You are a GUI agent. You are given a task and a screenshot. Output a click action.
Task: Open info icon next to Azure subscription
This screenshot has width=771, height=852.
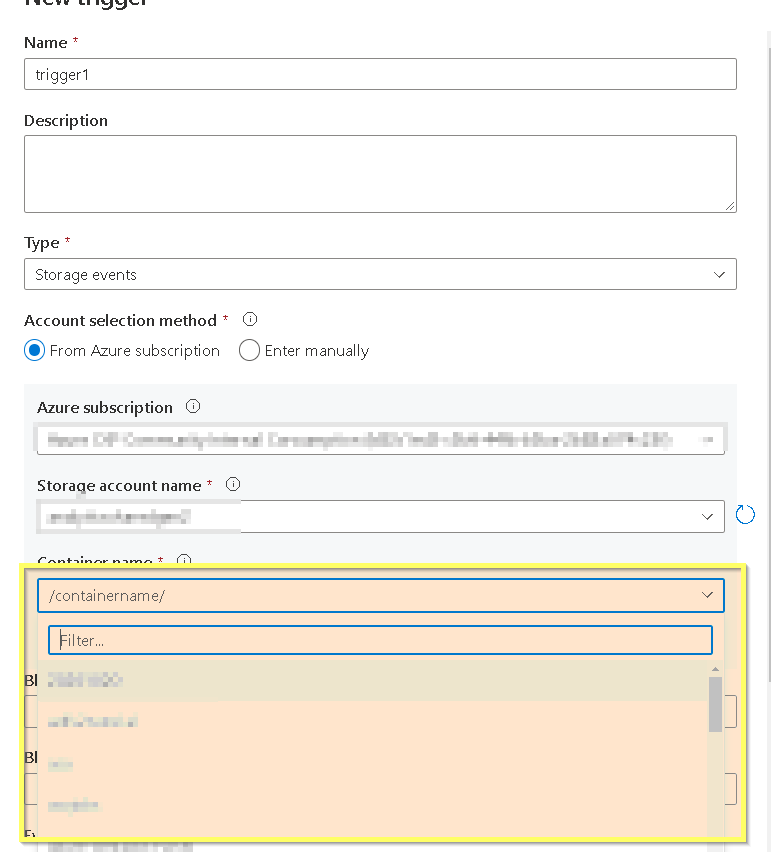coord(193,406)
